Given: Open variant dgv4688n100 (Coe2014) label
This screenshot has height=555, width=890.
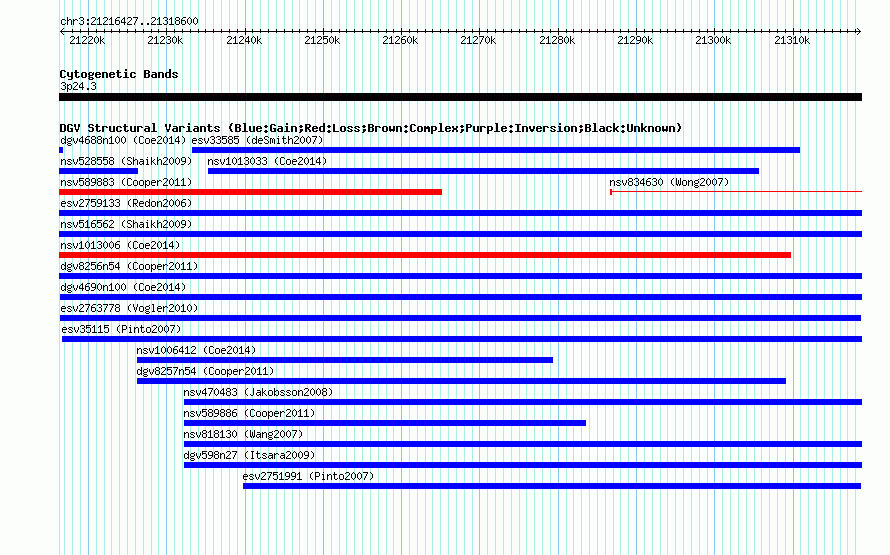Looking at the screenshot, I should 123,140.
